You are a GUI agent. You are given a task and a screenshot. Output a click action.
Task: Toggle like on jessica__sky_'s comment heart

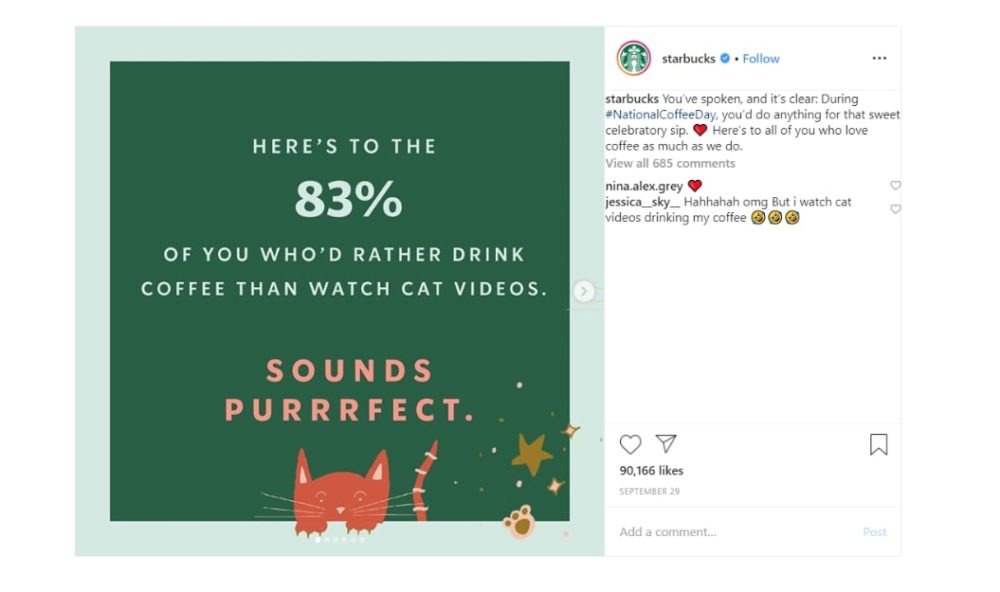point(895,209)
